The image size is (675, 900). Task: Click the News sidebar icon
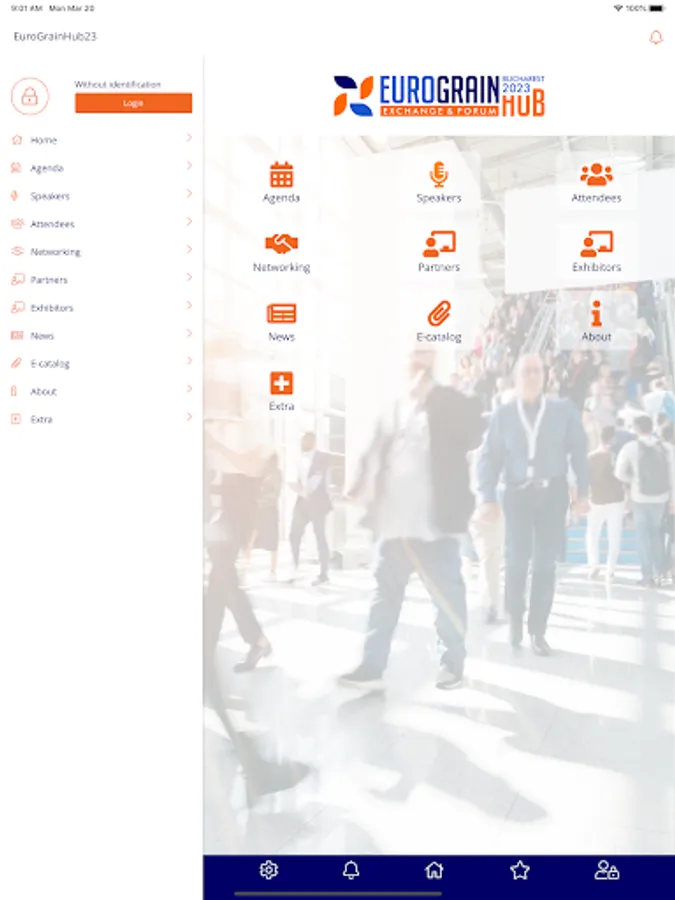(18, 335)
